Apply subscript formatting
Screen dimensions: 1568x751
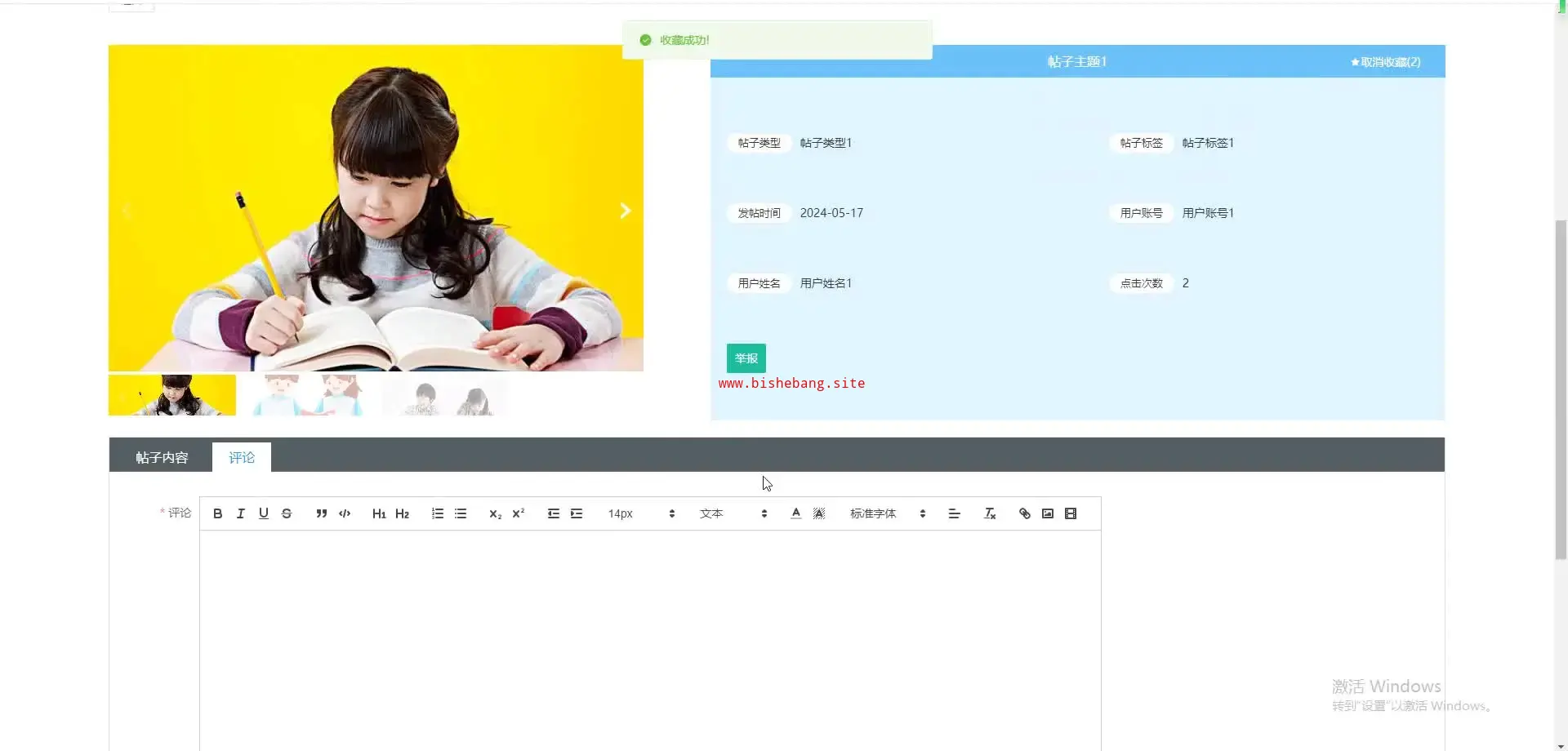[495, 513]
